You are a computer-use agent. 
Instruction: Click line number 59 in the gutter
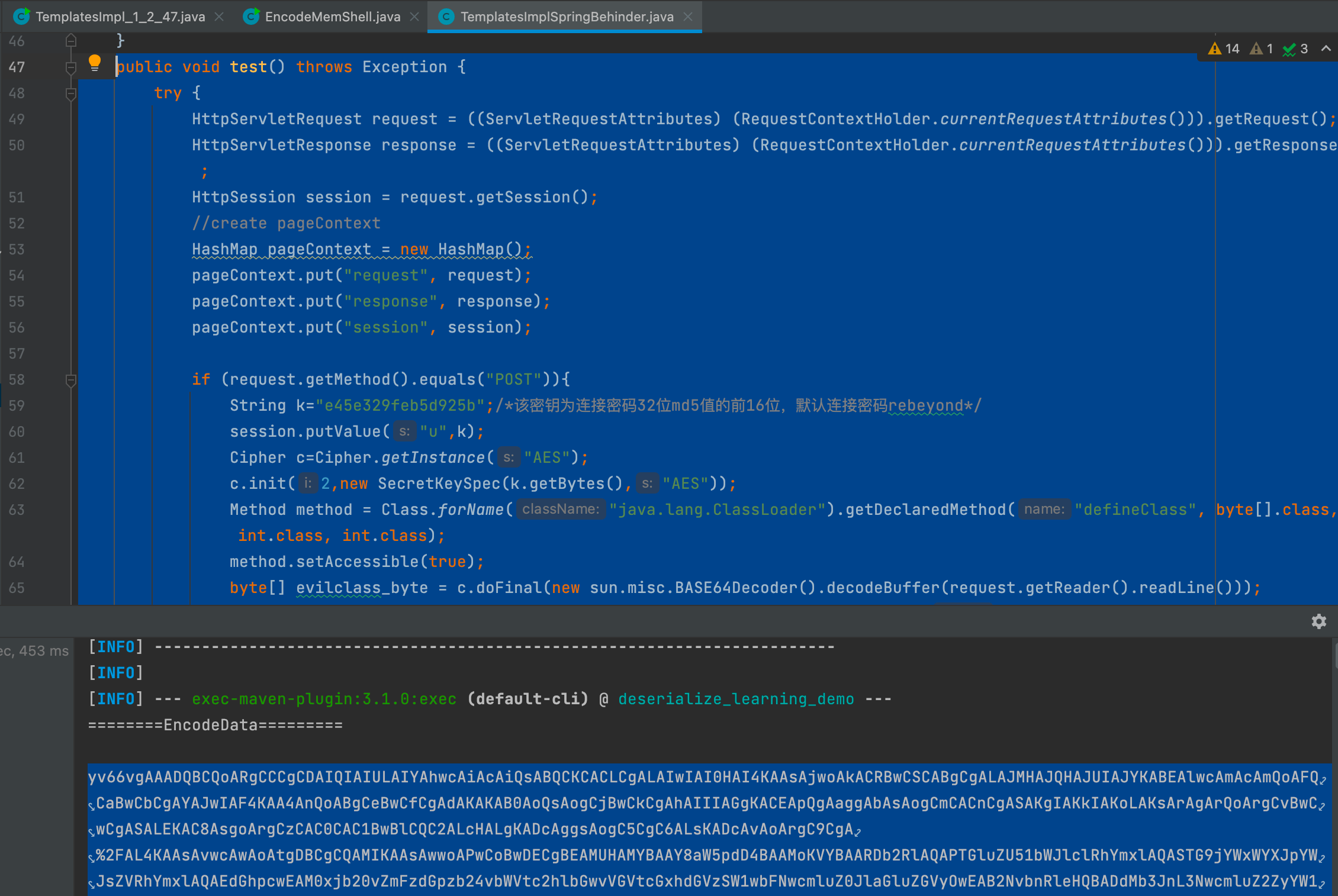coord(17,406)
